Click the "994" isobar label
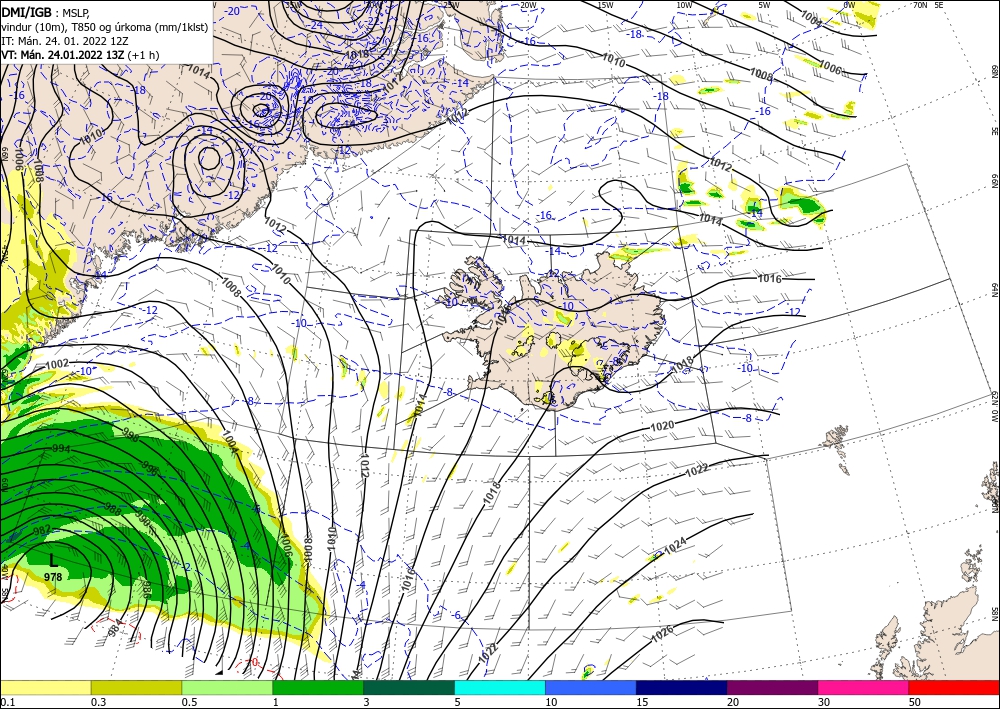1000x709 pixels. (x=61, y=449)
